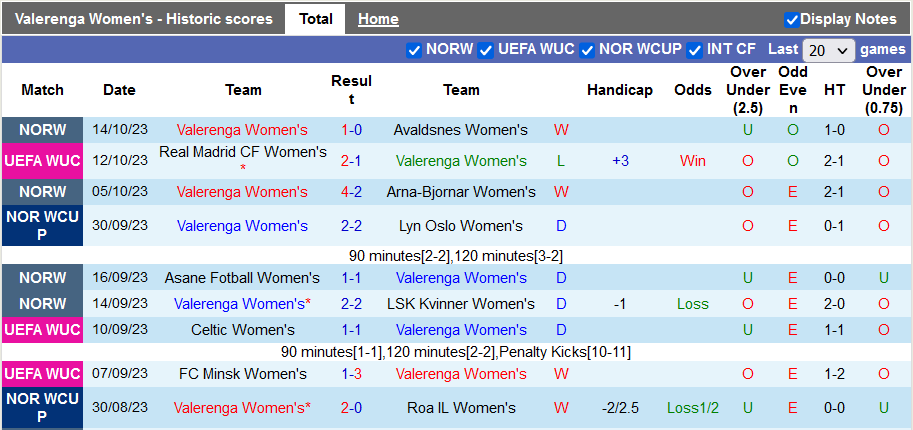913x430 pixels.
Task: Switch to the Total tab
Action: [315, 19]
